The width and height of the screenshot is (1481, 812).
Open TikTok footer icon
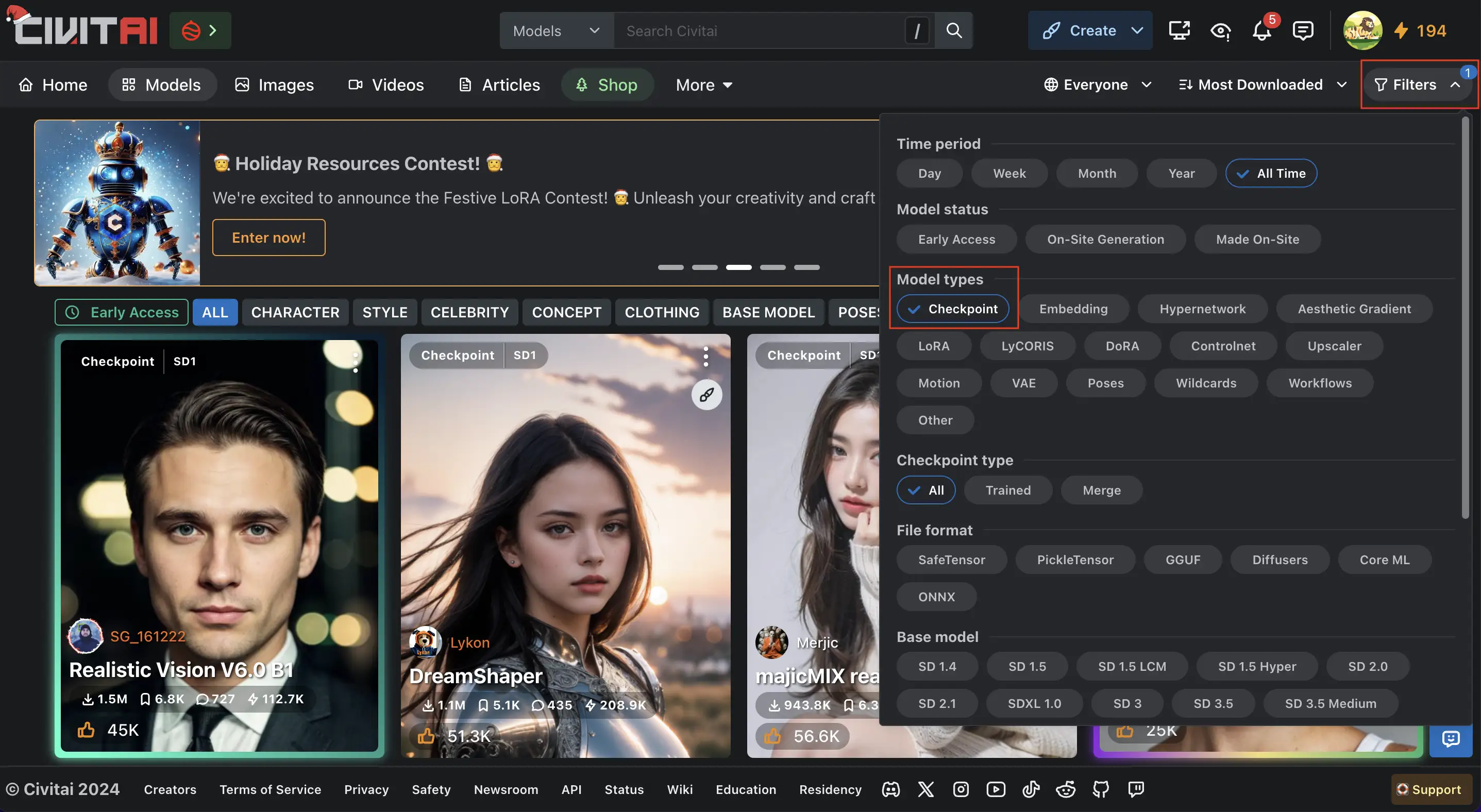[x=1031, y=789]
